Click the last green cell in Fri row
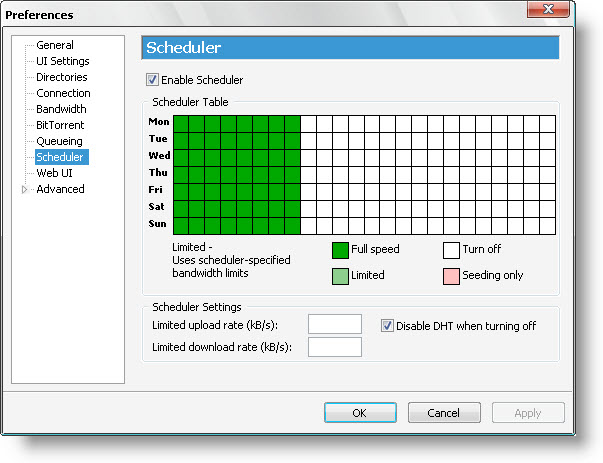Screen dimensions: 603x463 click(292, 192)
